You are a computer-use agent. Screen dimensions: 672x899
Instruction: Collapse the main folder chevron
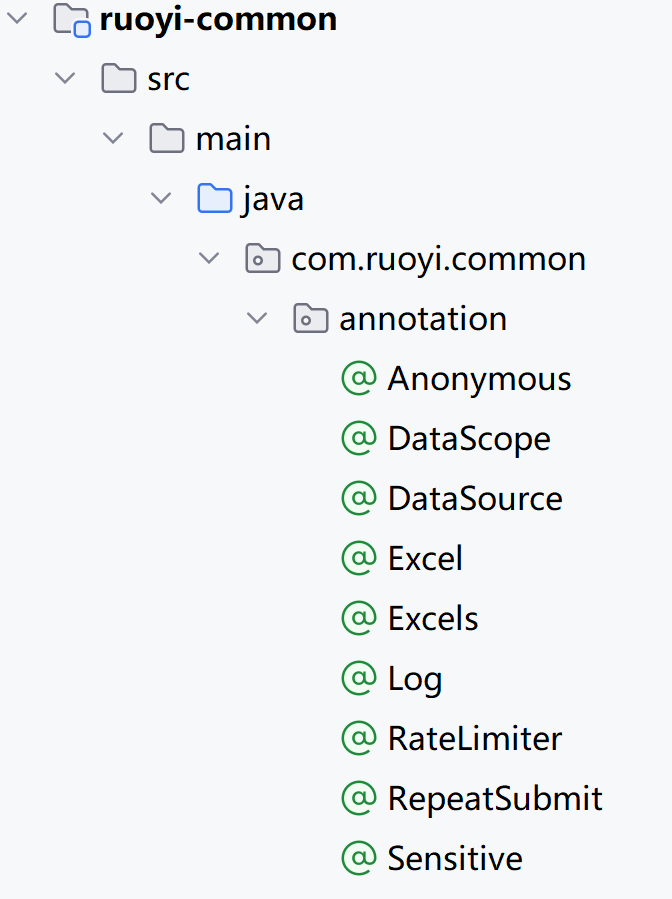(113, 138)
